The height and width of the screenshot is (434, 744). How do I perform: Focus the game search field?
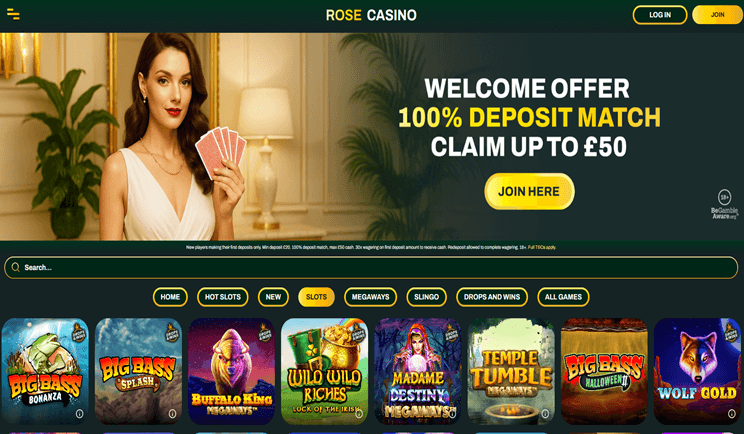[371, 268]
